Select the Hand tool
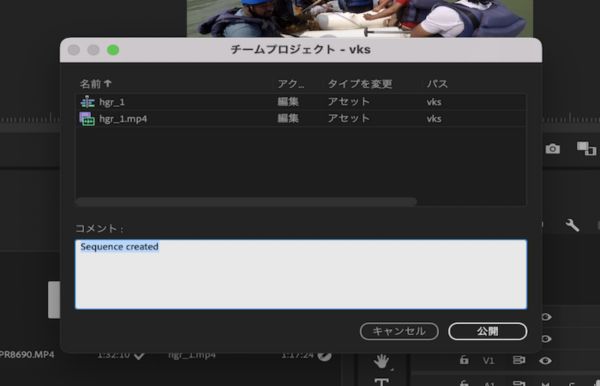The height and width of the screenshot is (386, 600). (x=382, y=361)
